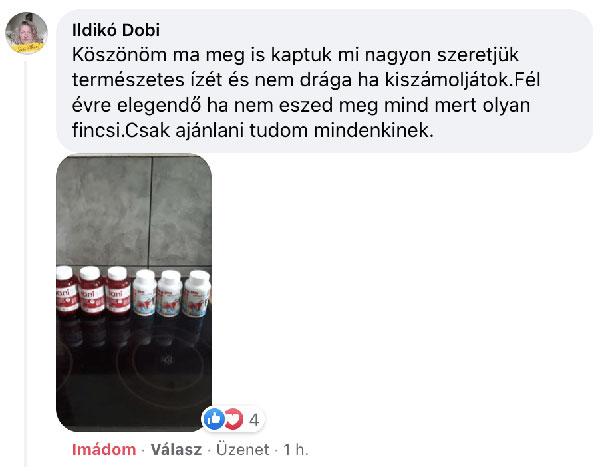The image size is (600, 467).
Task: Click the Ildikó Dobi name link
Action: pos(116,30)
